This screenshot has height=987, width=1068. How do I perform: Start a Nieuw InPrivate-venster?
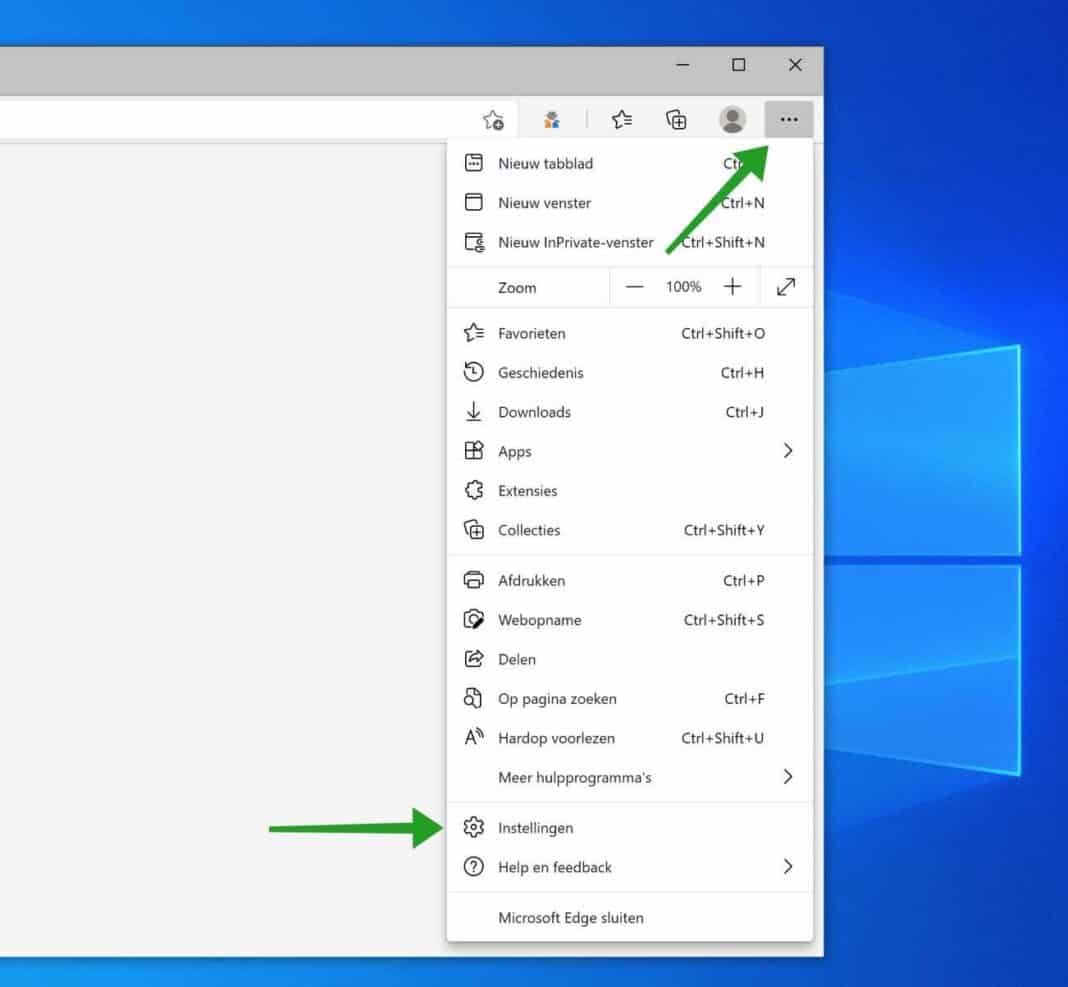coord(576,242)
